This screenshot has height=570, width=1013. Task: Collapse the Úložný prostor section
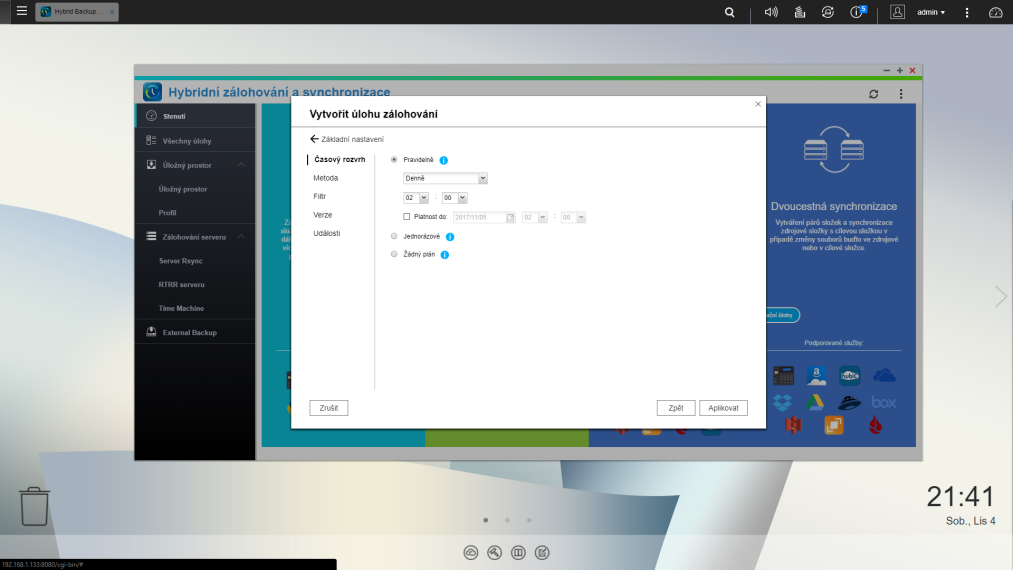coord(241,165)
